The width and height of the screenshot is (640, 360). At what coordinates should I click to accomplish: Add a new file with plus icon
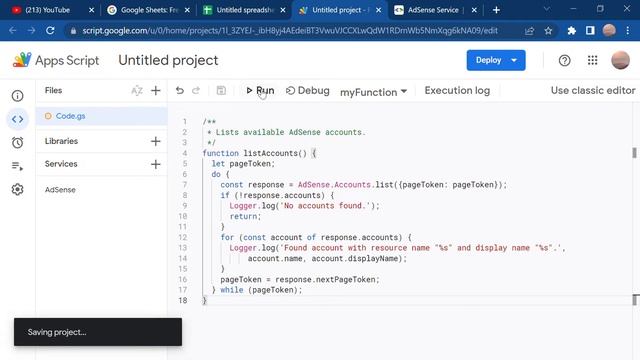pos(156,91)
